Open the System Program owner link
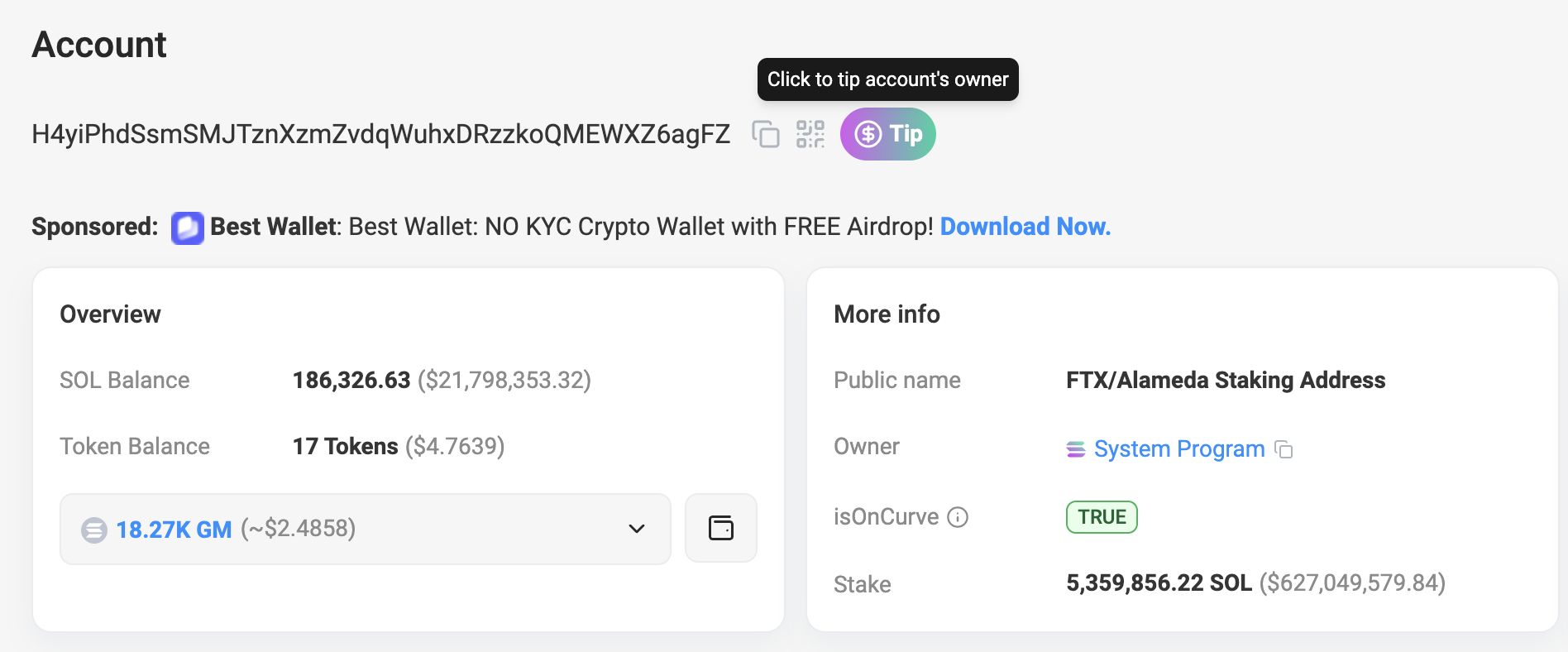The width and height of the screenshot is (1568, 652). 1178,449
